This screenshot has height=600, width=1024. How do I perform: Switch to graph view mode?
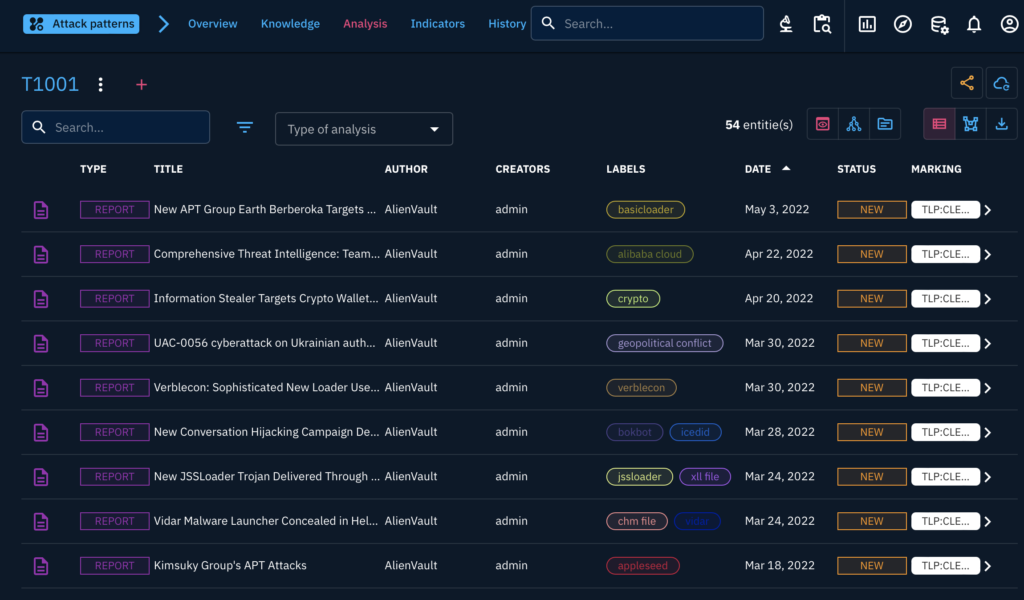click(970, 124)
